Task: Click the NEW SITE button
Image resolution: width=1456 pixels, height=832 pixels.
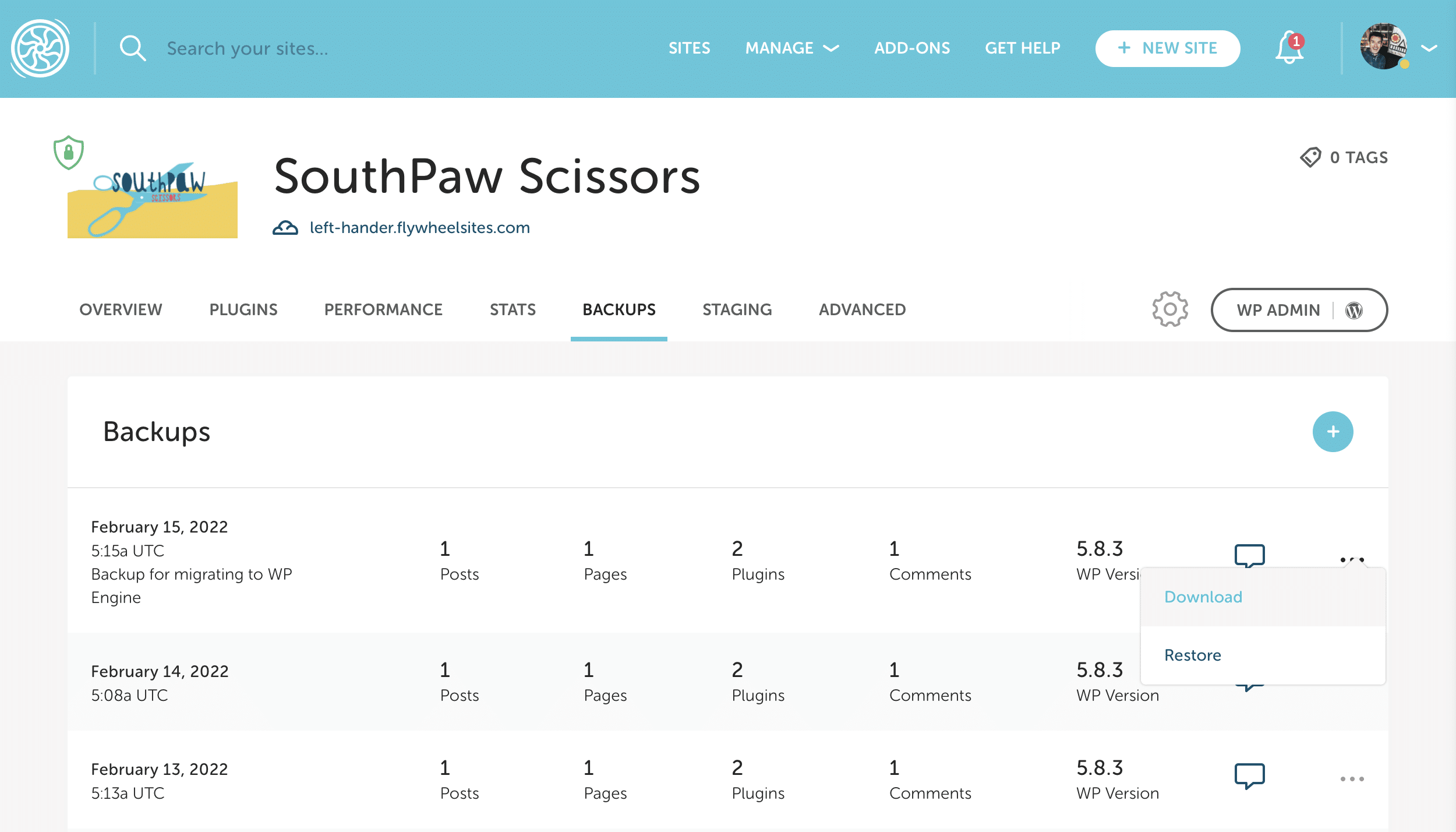Action: pyautogui.click(x=1167, y=48)
